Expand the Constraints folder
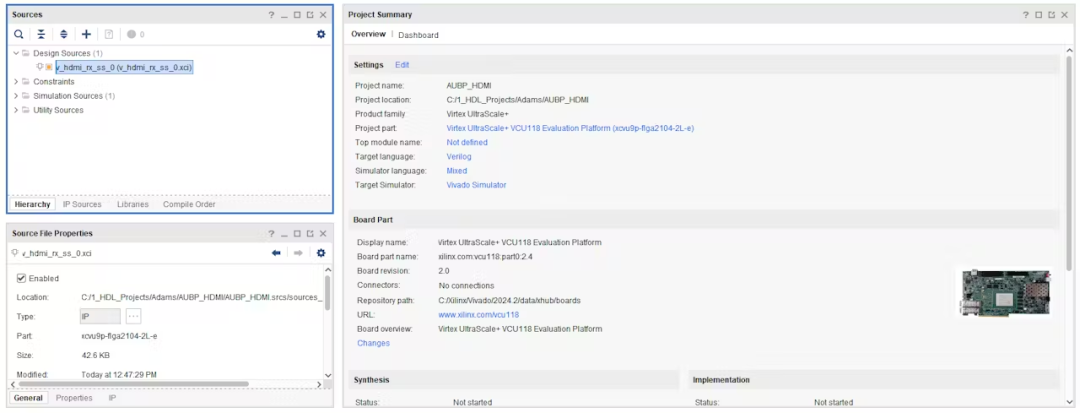1080x413 pixels. [x=16, y=82]
